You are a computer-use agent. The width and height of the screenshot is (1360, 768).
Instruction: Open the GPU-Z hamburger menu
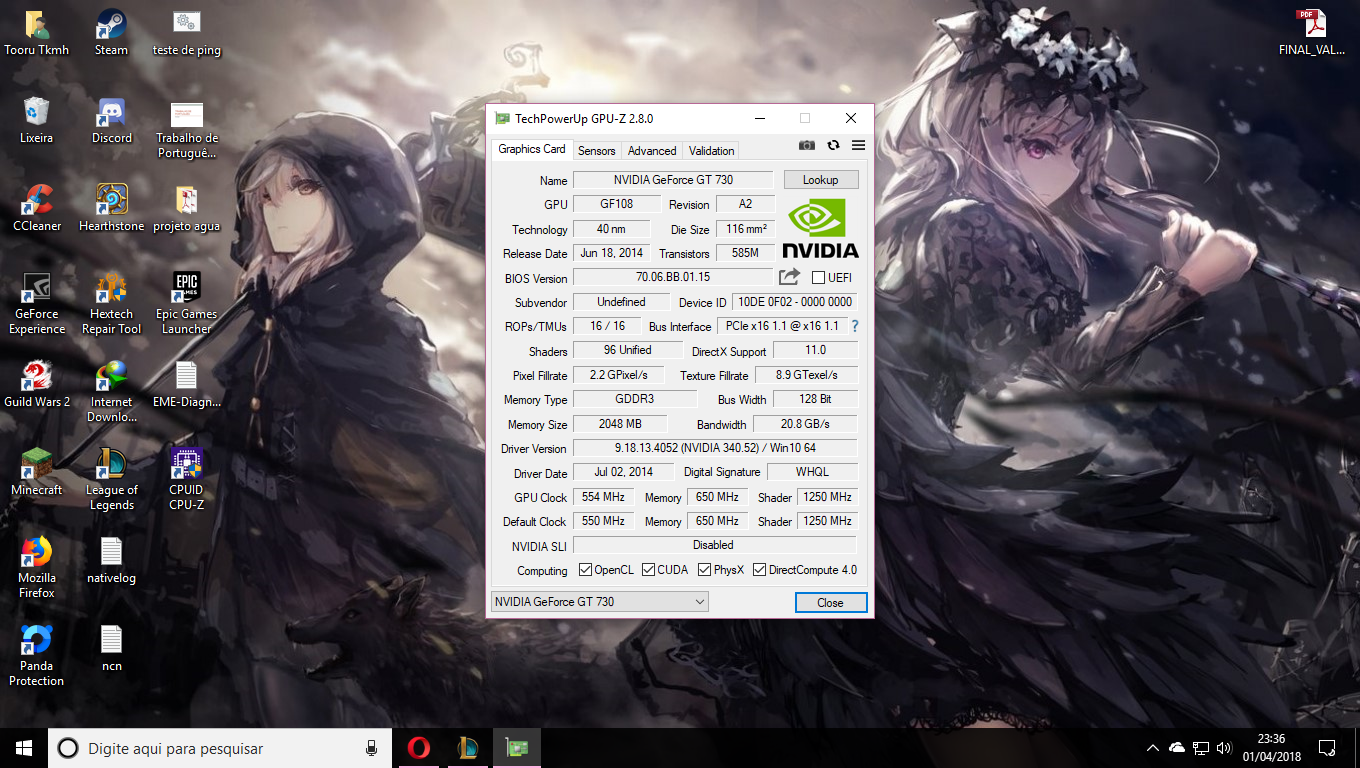[858, 145]
